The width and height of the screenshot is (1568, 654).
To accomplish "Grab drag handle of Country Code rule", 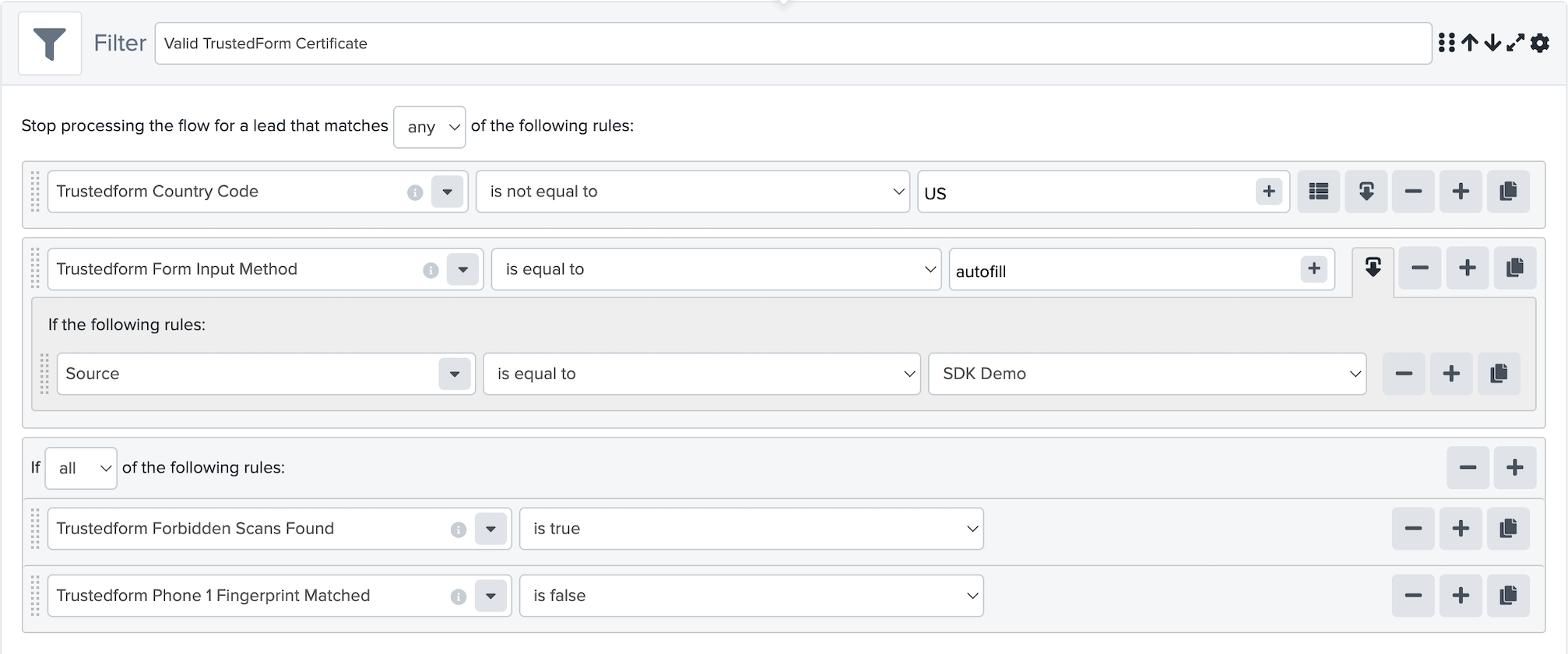I will (x=35, y=192).
